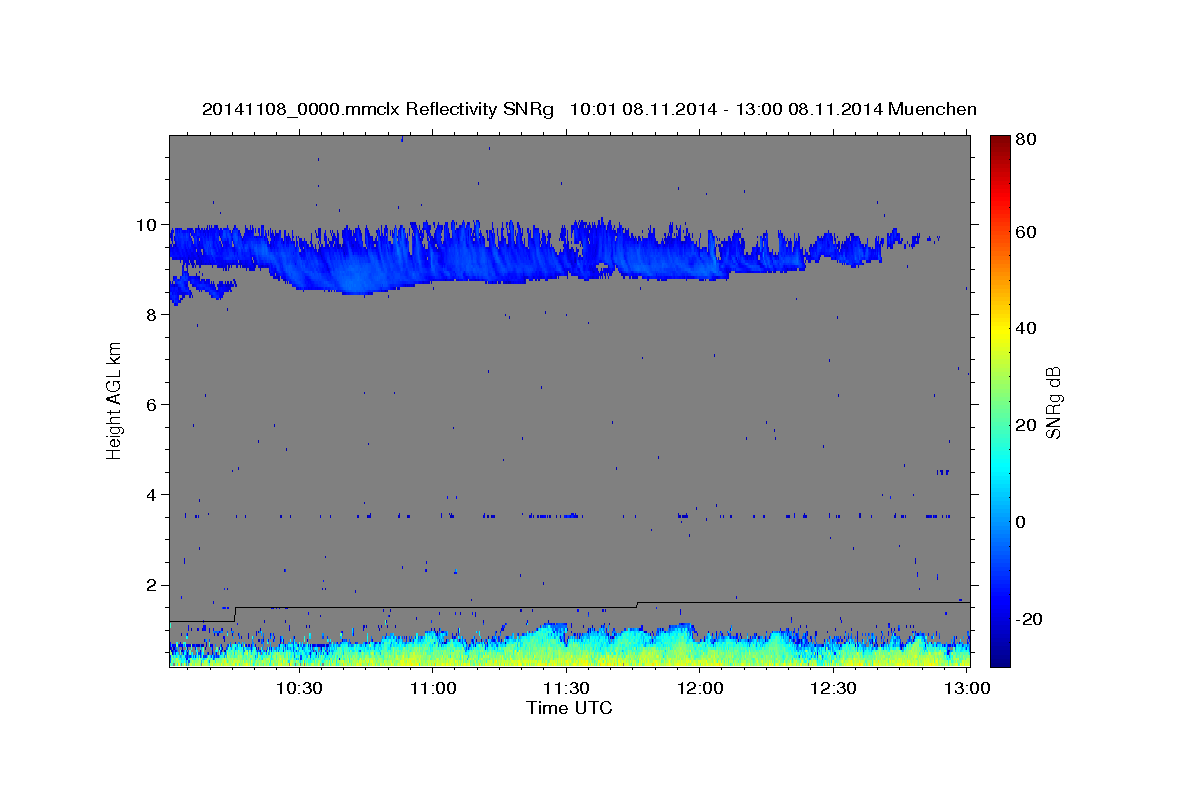Click the colorbar value 80
This screenshot has width=1200, height=800.
[x=1025, y=139]
